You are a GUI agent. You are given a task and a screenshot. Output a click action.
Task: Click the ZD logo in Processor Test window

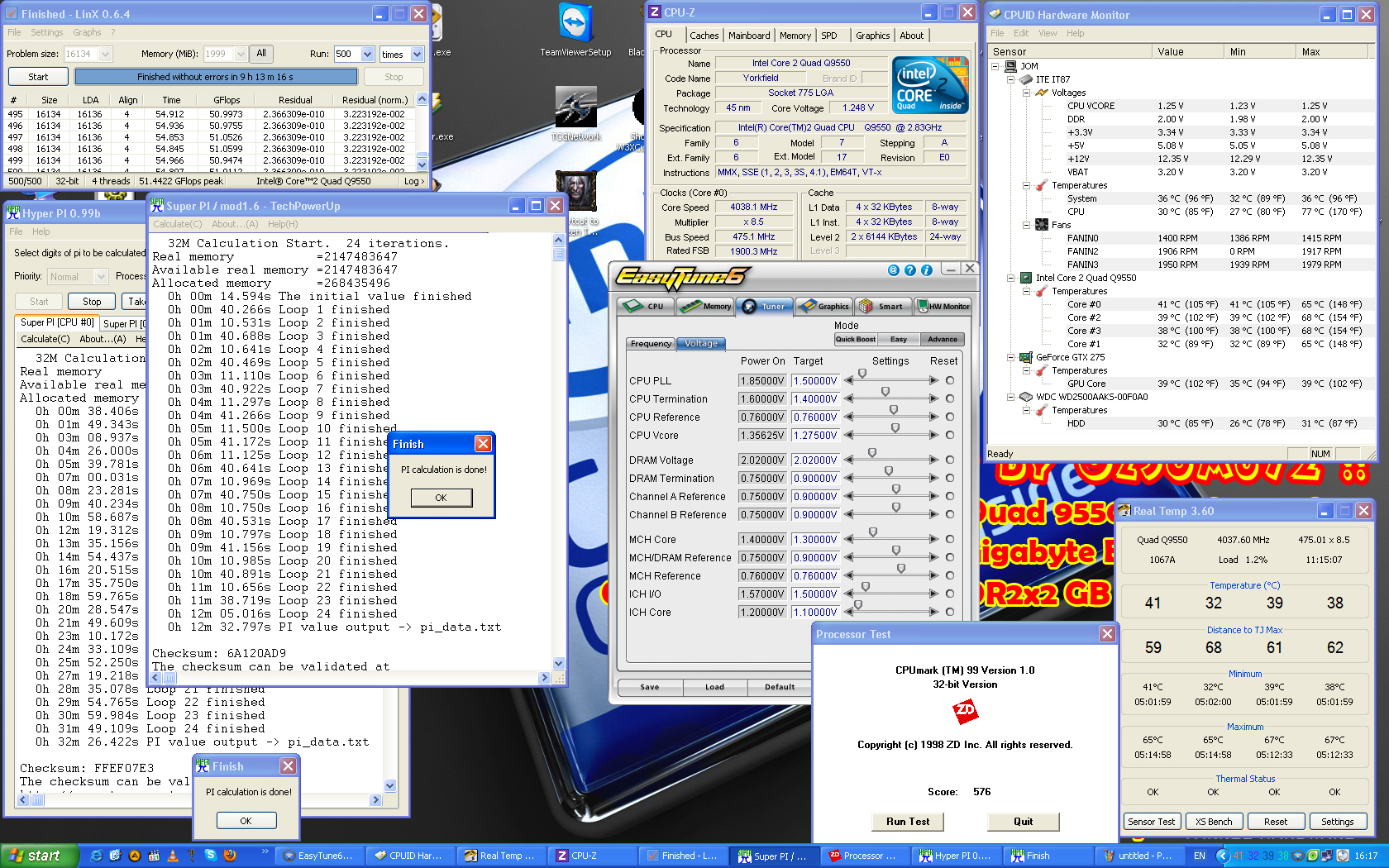965,711
